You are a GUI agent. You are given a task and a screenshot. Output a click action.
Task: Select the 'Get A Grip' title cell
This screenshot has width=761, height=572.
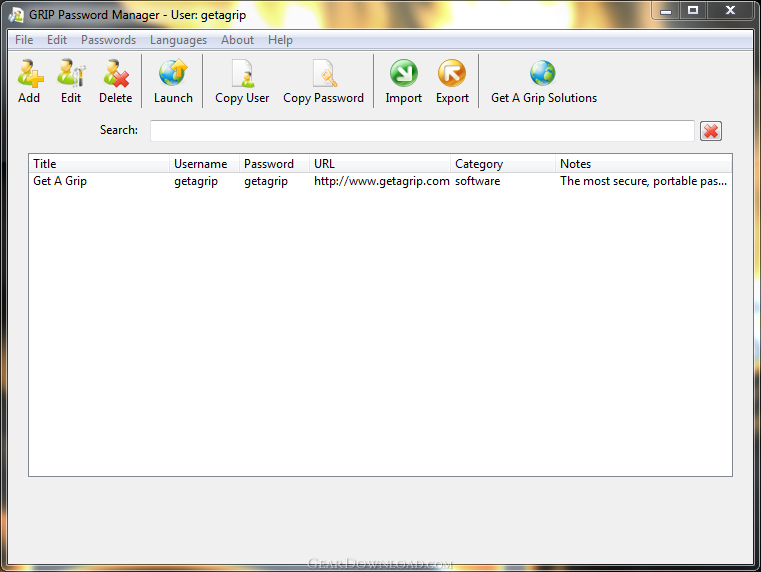click(60, 181)
